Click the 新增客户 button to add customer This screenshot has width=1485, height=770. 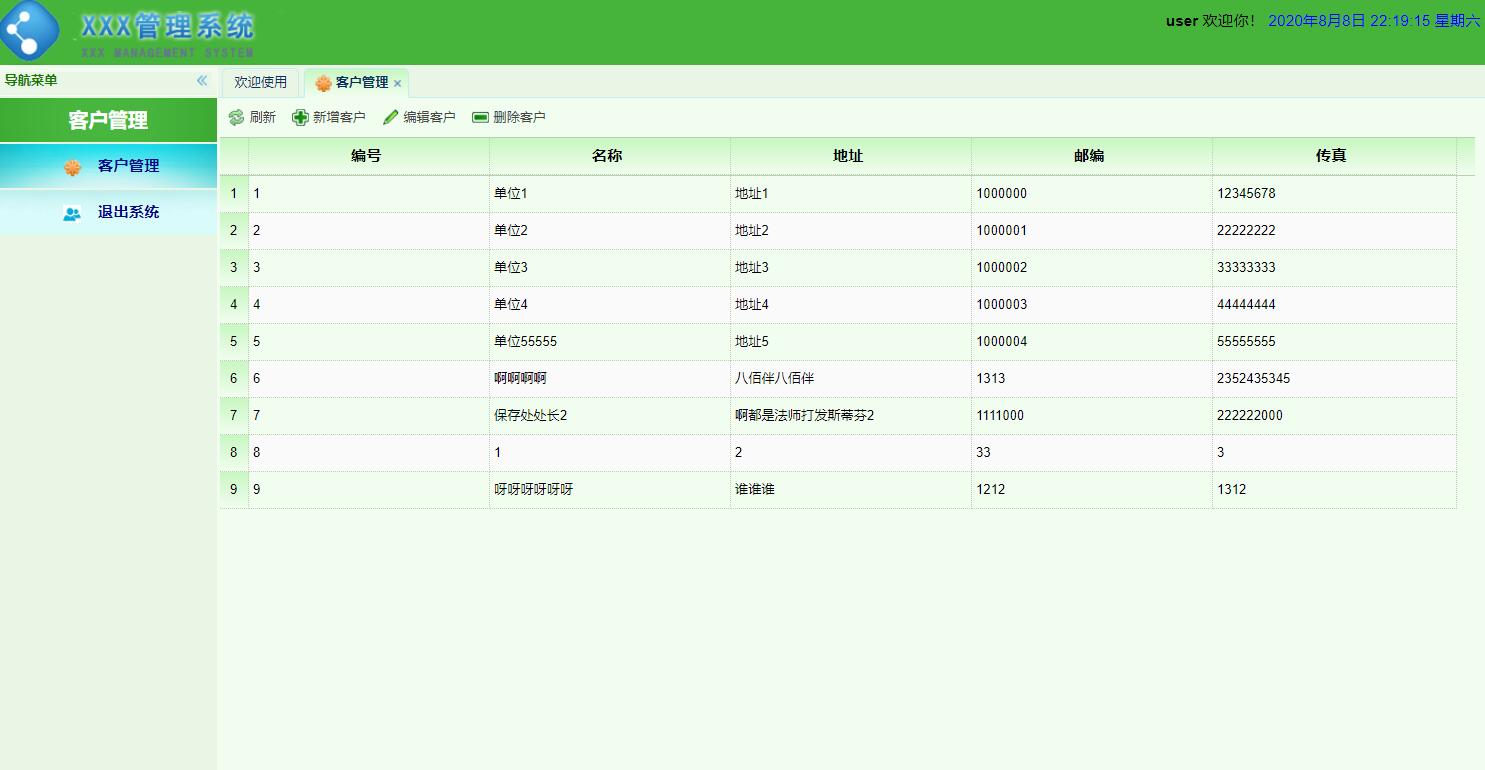pos(330,116)
